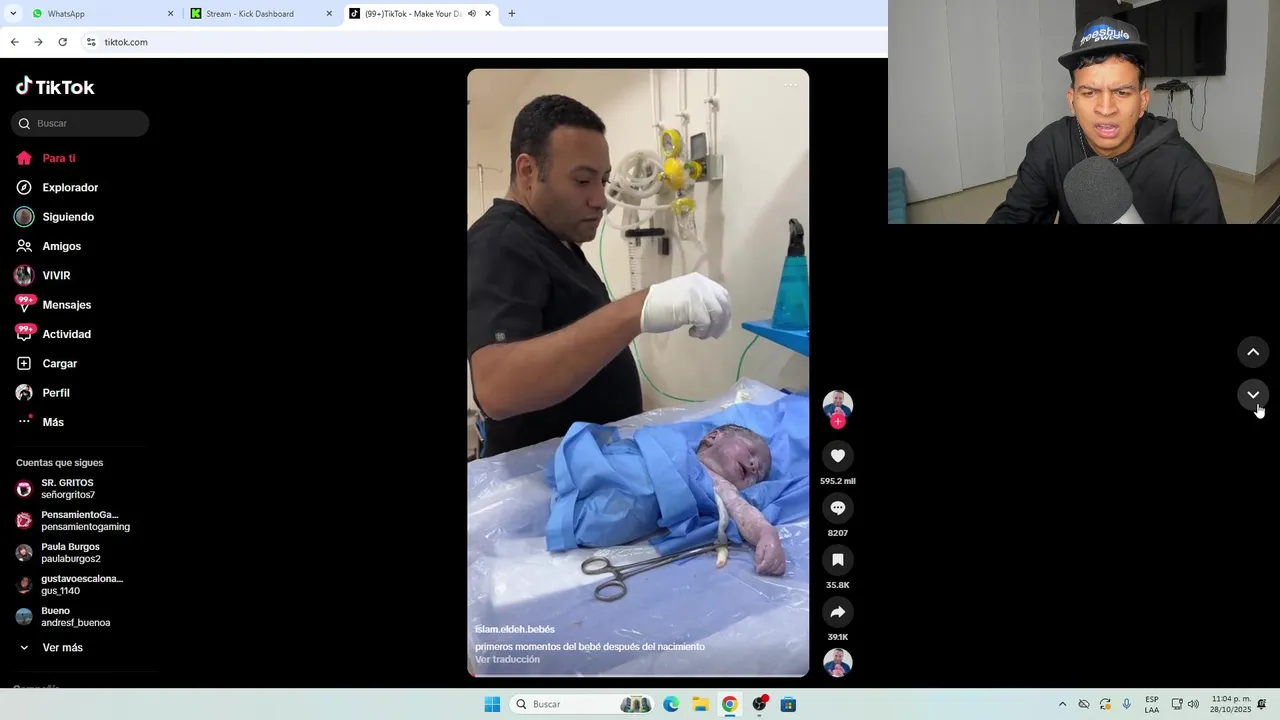Go back in browser history
The width and height of the screenshot is (1280, 720).
pyautogui.click(x=14, y=42)
